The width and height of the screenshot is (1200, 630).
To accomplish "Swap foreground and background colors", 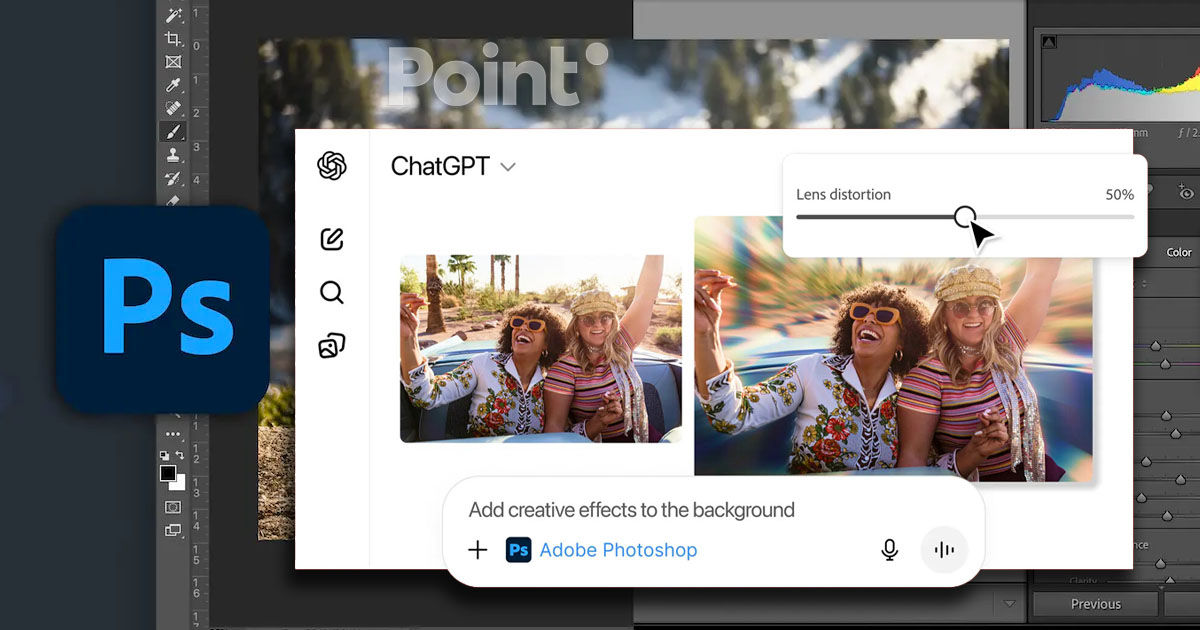I will point(180,455).
